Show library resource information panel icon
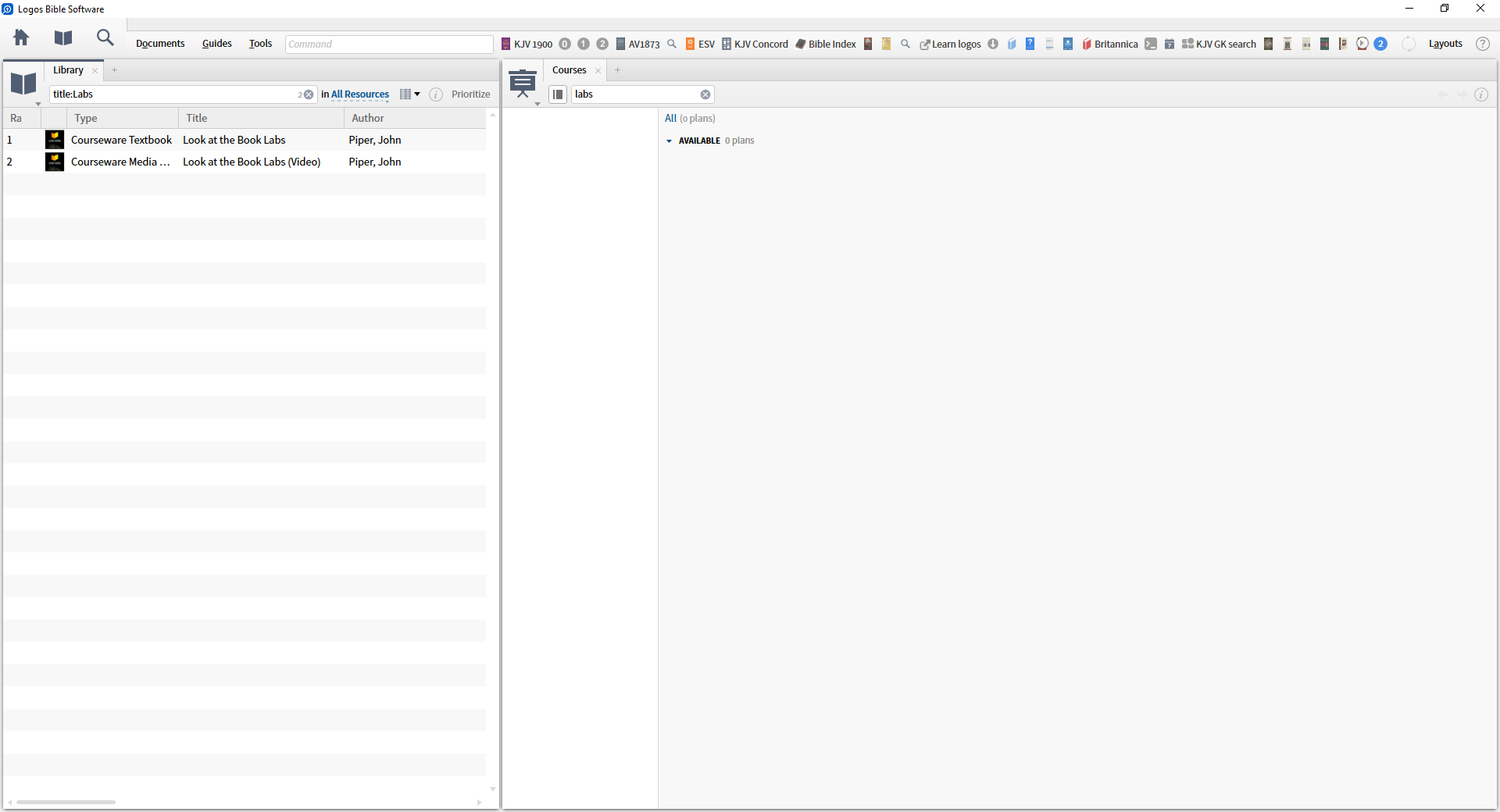The width and height of the screenshot is (1500, 812). coord(436,94)
